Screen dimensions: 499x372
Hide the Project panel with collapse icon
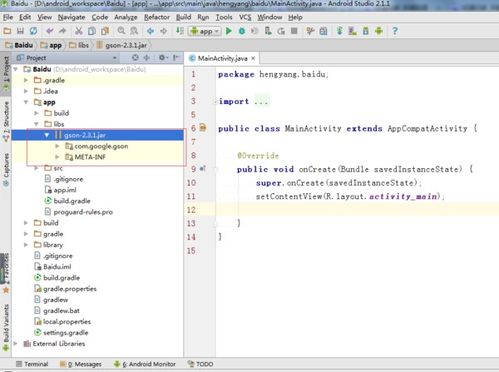[176, 58]
